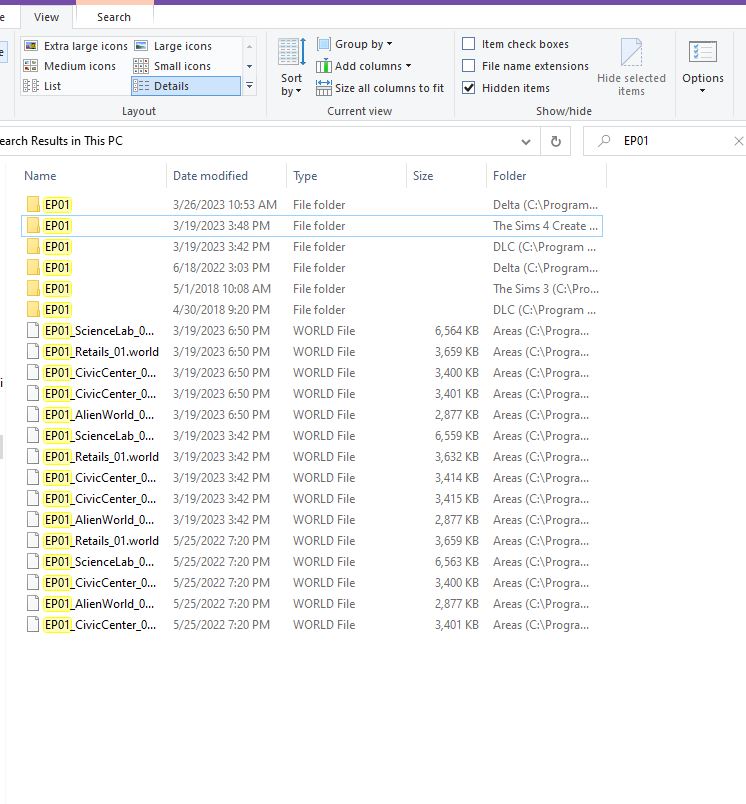
Task: Select EP01_Retails_01.world modified 5/25/2022
Action: point(312,541)
